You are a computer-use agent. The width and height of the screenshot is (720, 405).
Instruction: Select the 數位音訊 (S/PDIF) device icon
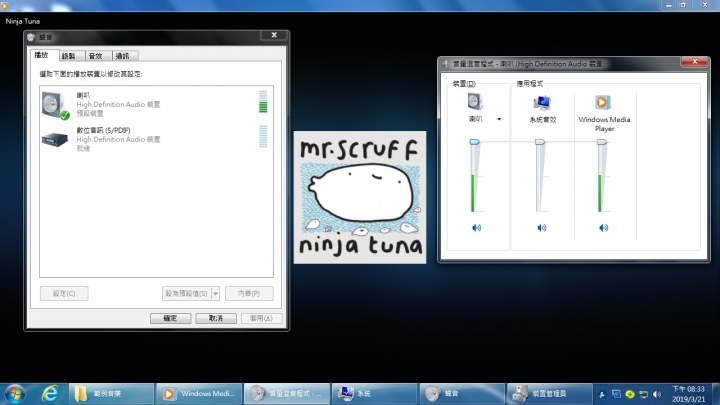tap(55, 139)
